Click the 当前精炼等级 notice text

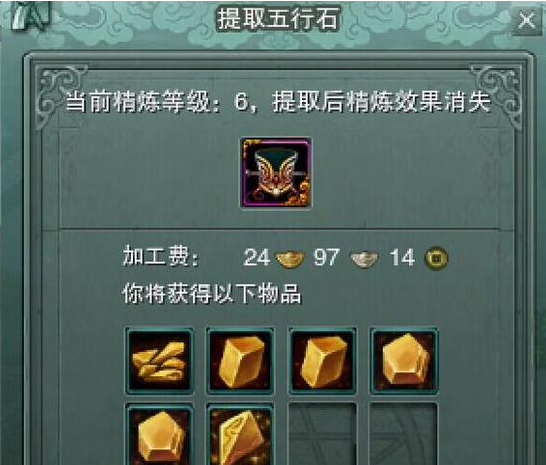[278, 102]
